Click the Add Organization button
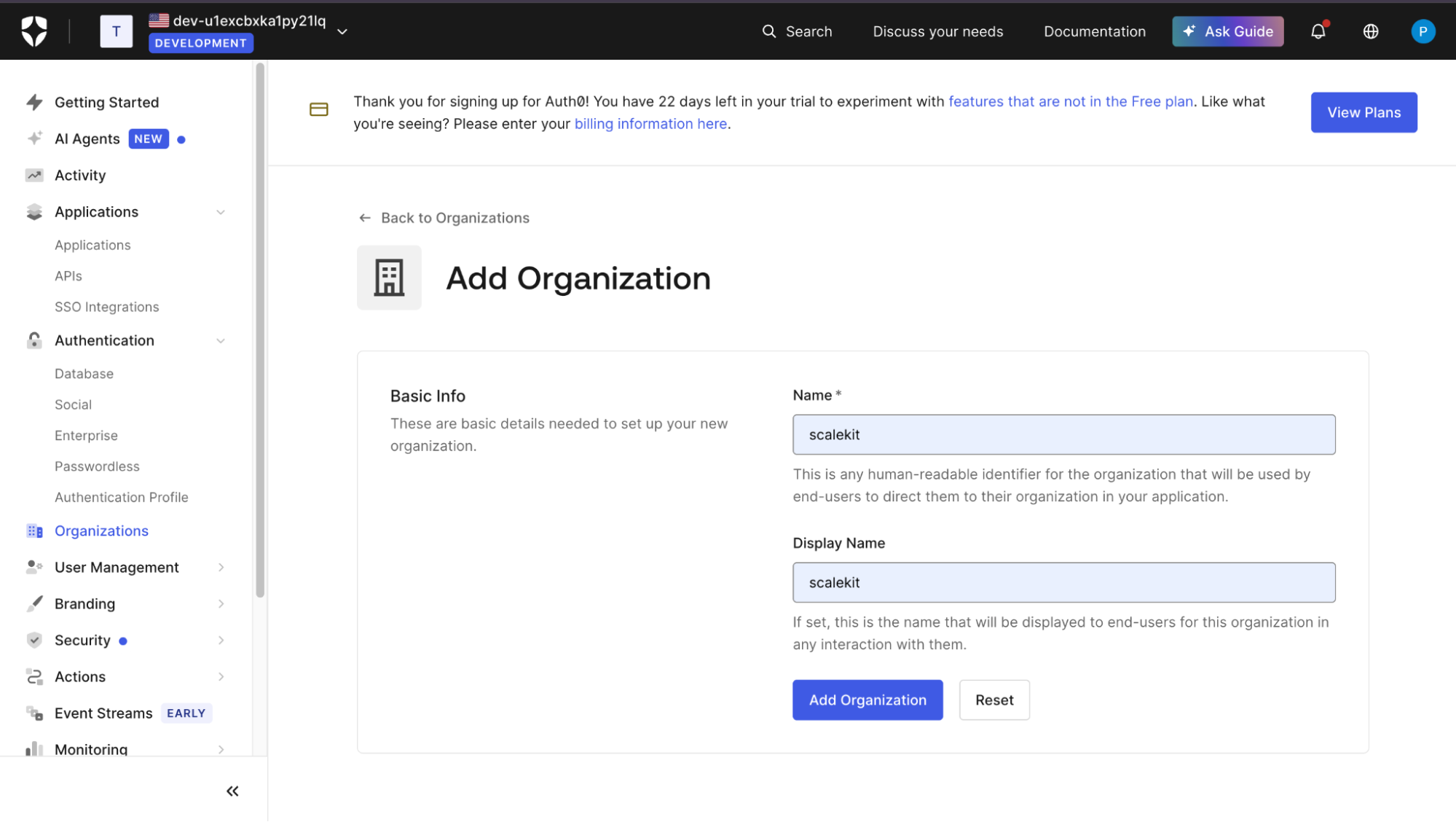Viewport: 1456px width, 822px height. pos(867,700)
